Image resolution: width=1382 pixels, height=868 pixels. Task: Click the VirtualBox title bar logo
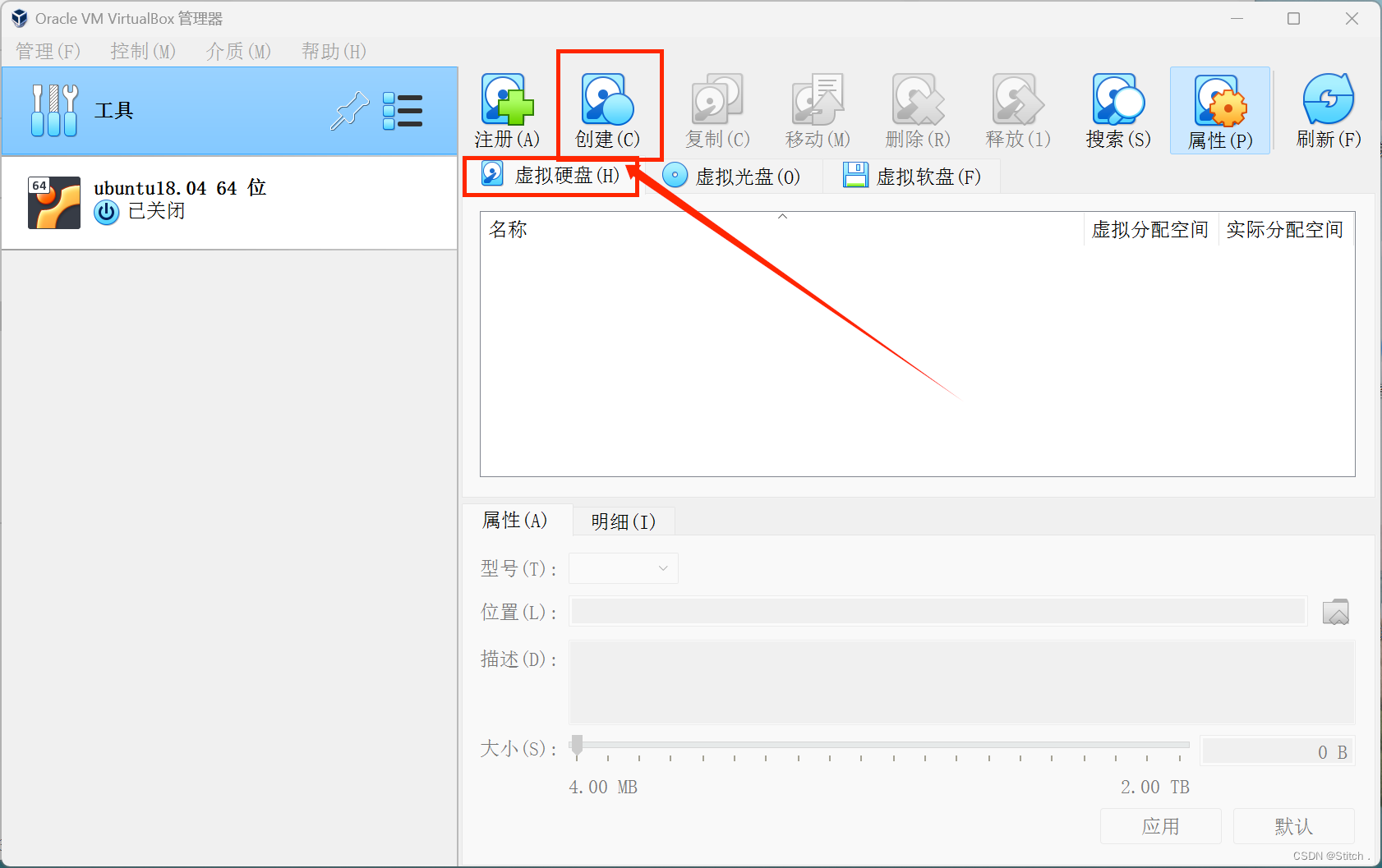coord(20,18)
